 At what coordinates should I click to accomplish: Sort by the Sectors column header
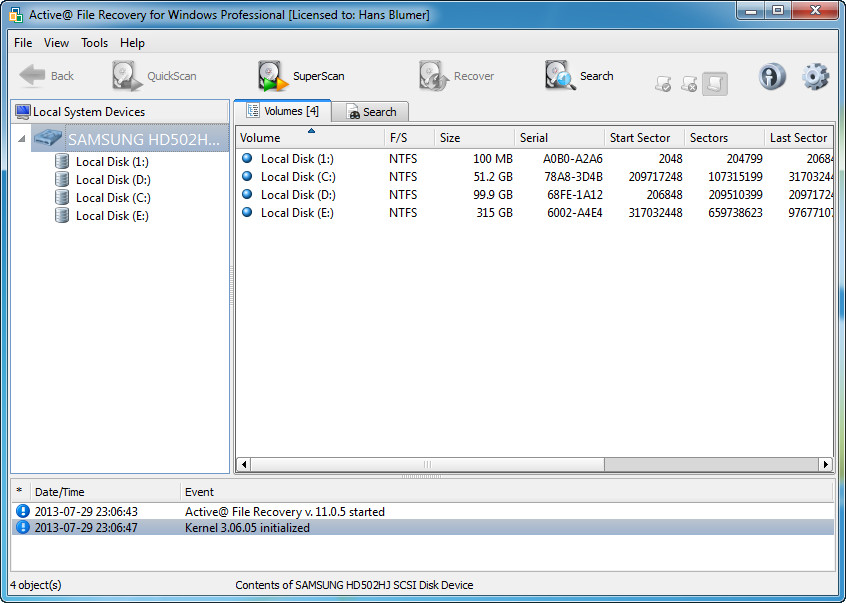coord(724,138)
